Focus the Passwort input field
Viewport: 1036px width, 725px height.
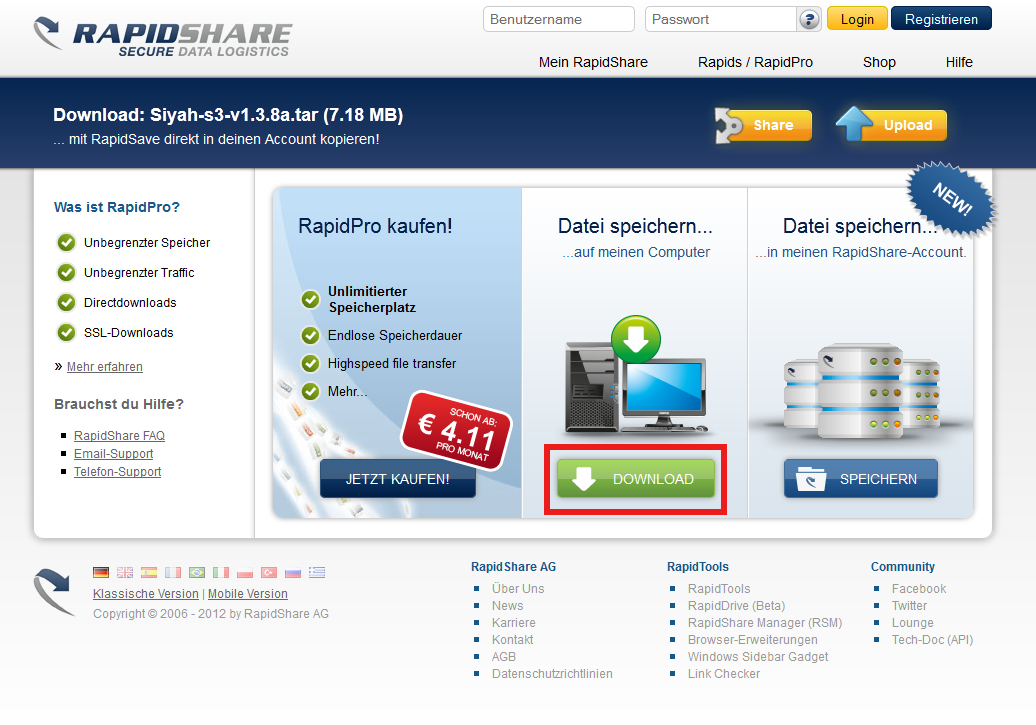tap(721, 19)
